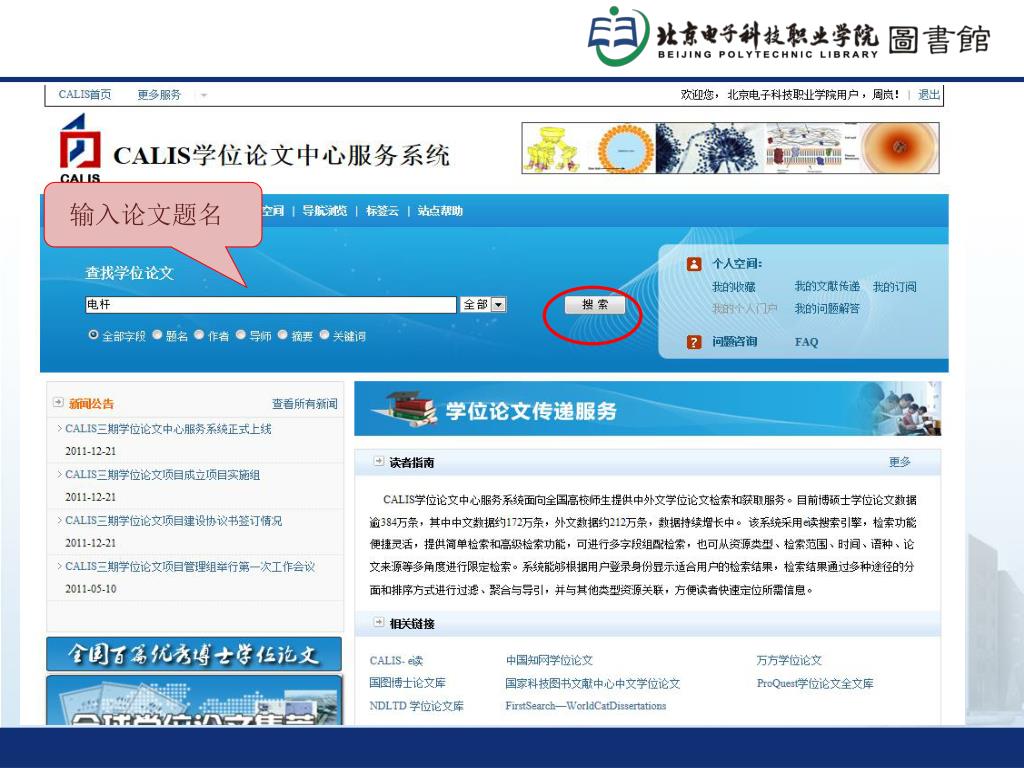Click the 退出 logout link
The image size is (1024, 768).
click(929, 95)
